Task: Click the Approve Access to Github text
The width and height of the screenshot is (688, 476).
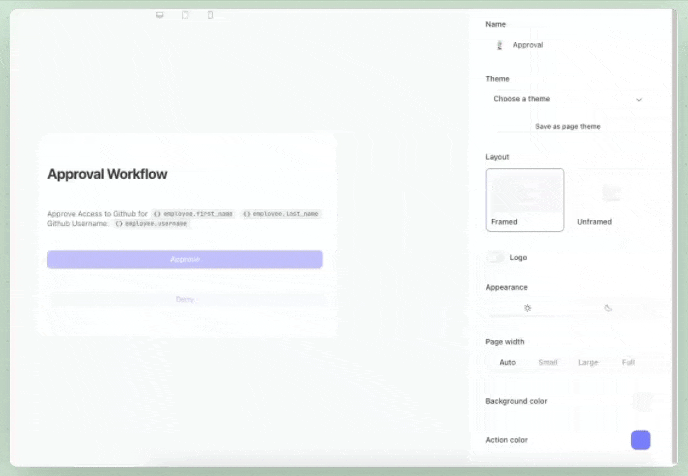Action: (97, 214)
